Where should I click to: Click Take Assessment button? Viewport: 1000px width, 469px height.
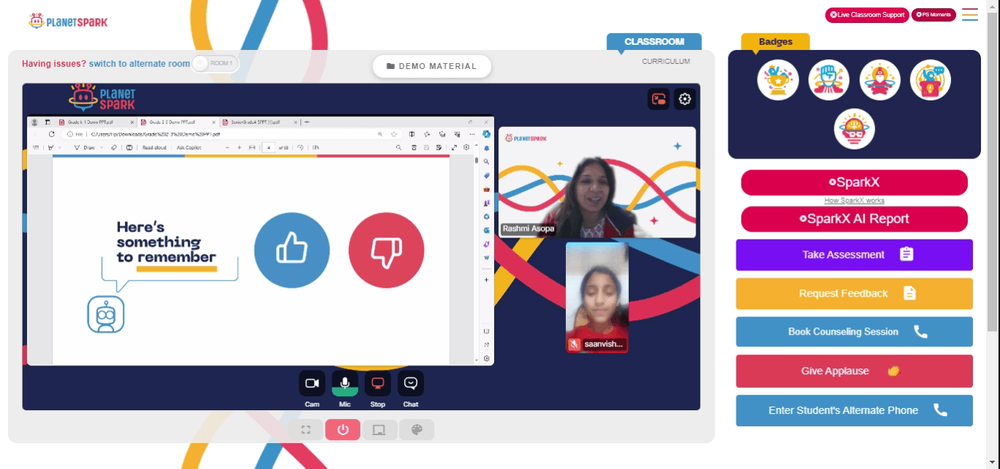854,255
